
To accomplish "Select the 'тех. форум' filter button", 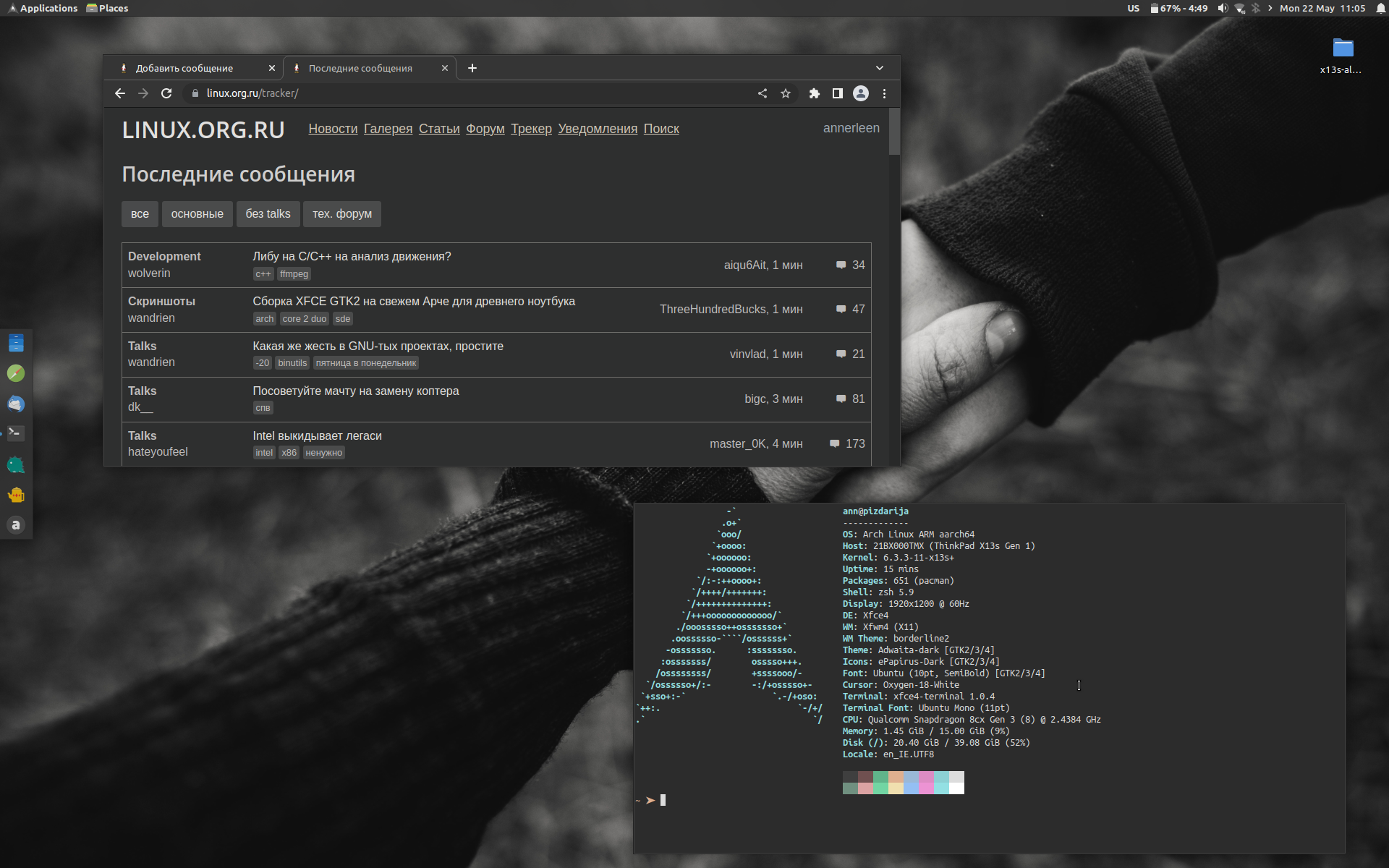I will pyautogui.click(x=342, y=214).
